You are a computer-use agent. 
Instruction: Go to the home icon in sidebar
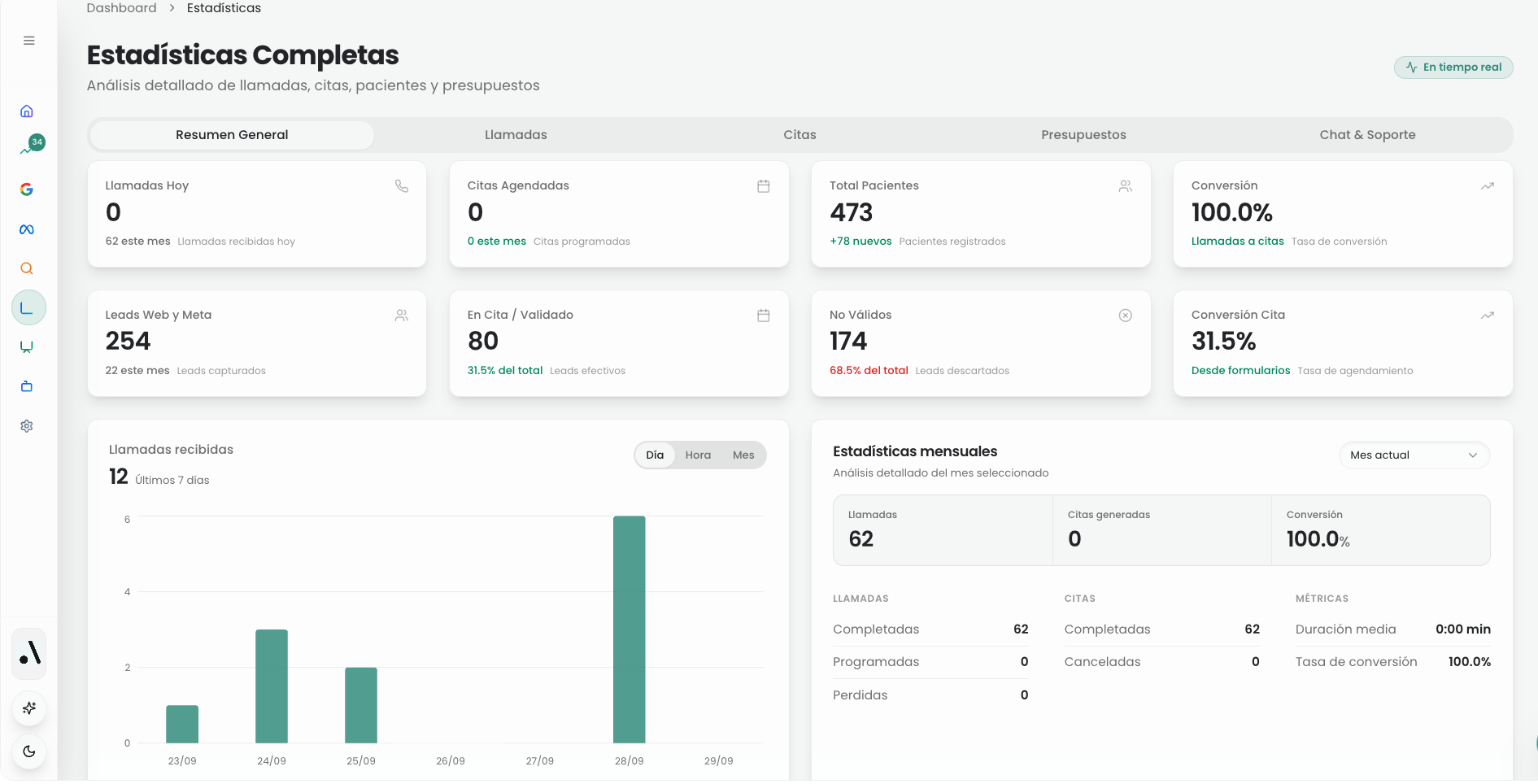point(27,111)
